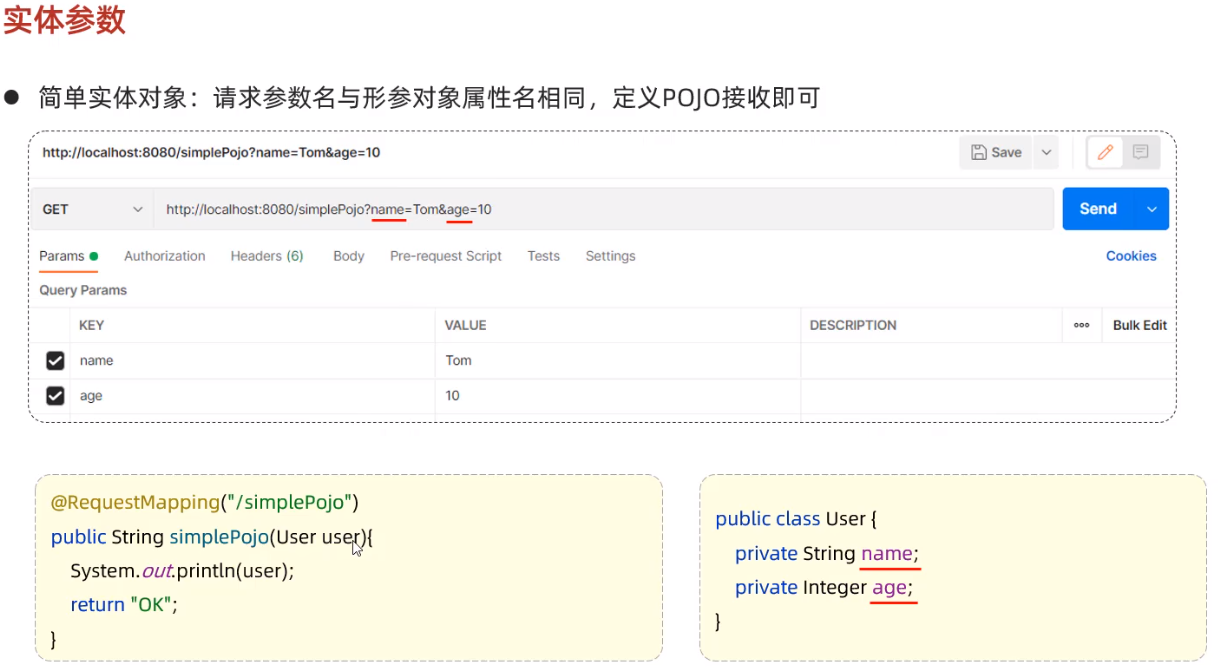
Task: Open the Headers (6) tab
Action: [x=267, y=256]
